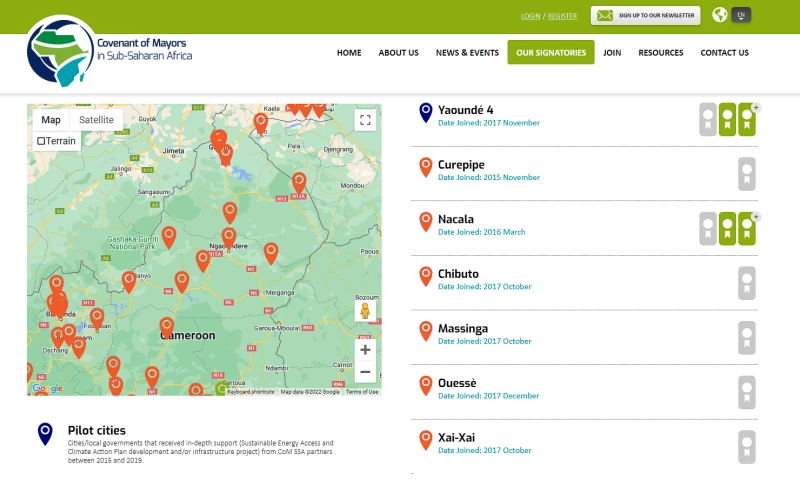This screenshot has width=800, height=480.
Task: Go to the News & Events menu
Action: 467,53
